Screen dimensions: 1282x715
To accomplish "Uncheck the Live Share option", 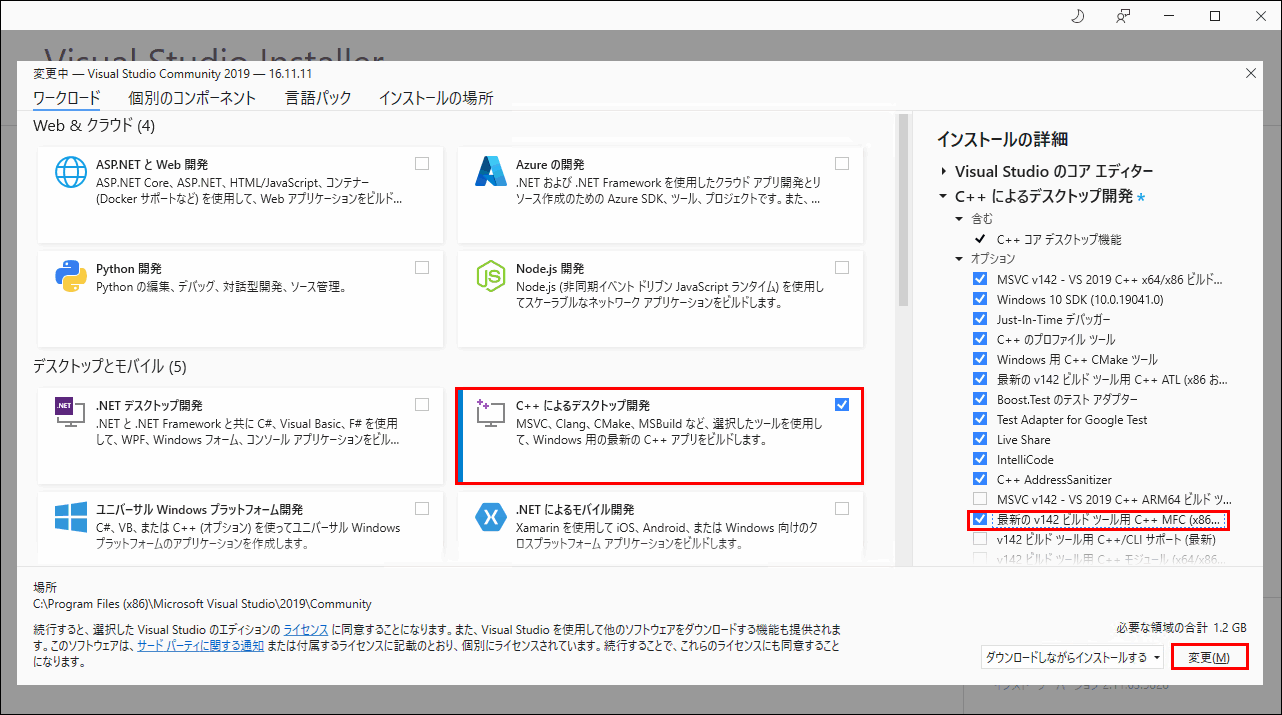I will click(980, 439).
